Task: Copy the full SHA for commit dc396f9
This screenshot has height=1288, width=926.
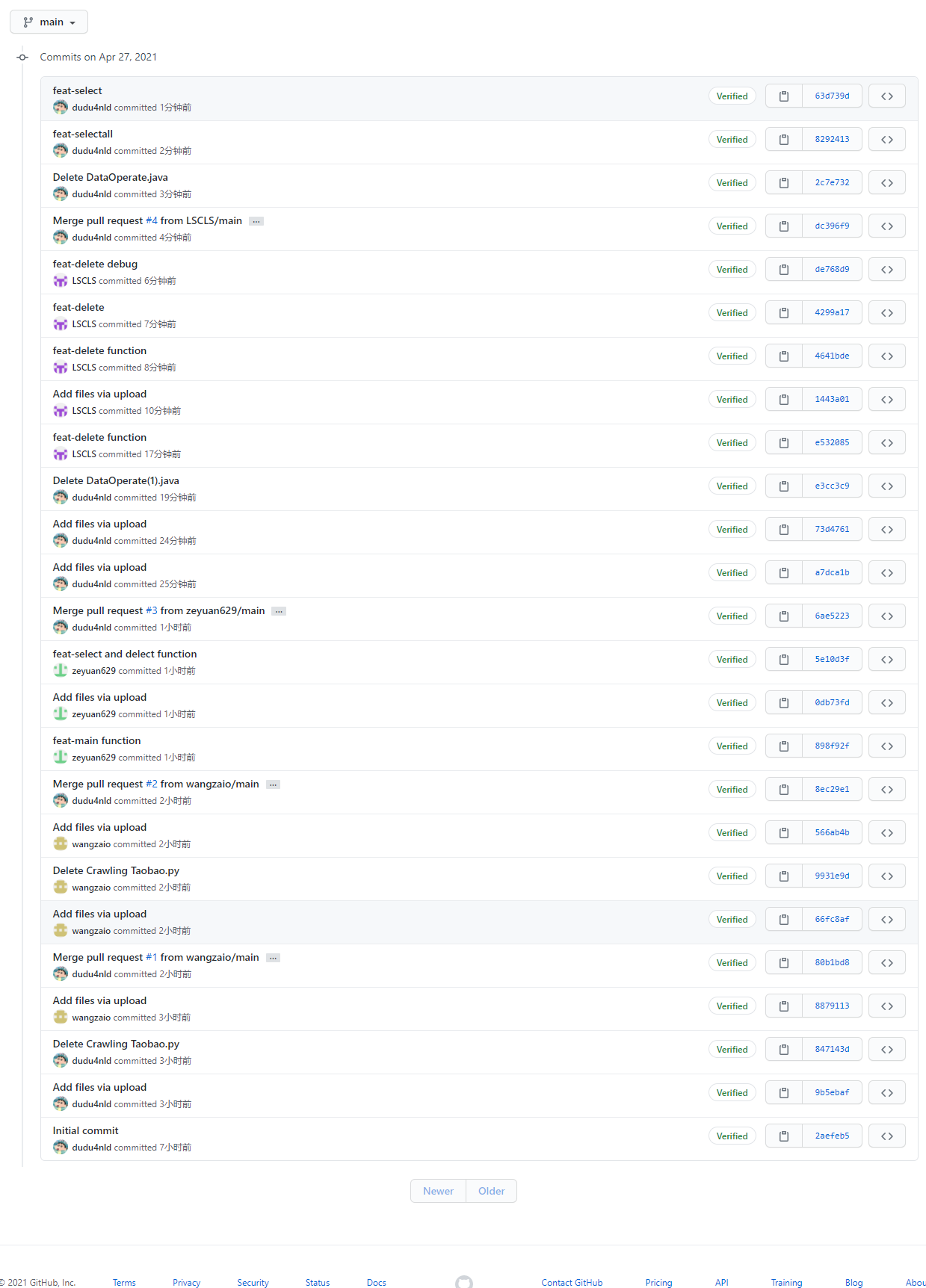Action: click(784, 226)
